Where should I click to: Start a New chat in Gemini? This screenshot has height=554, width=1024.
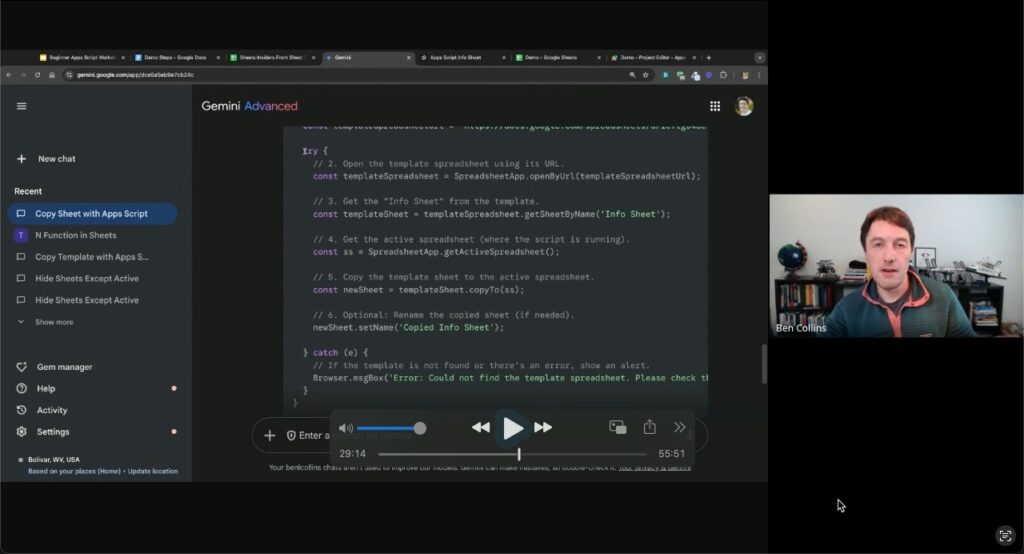click(x=46, y=159)
